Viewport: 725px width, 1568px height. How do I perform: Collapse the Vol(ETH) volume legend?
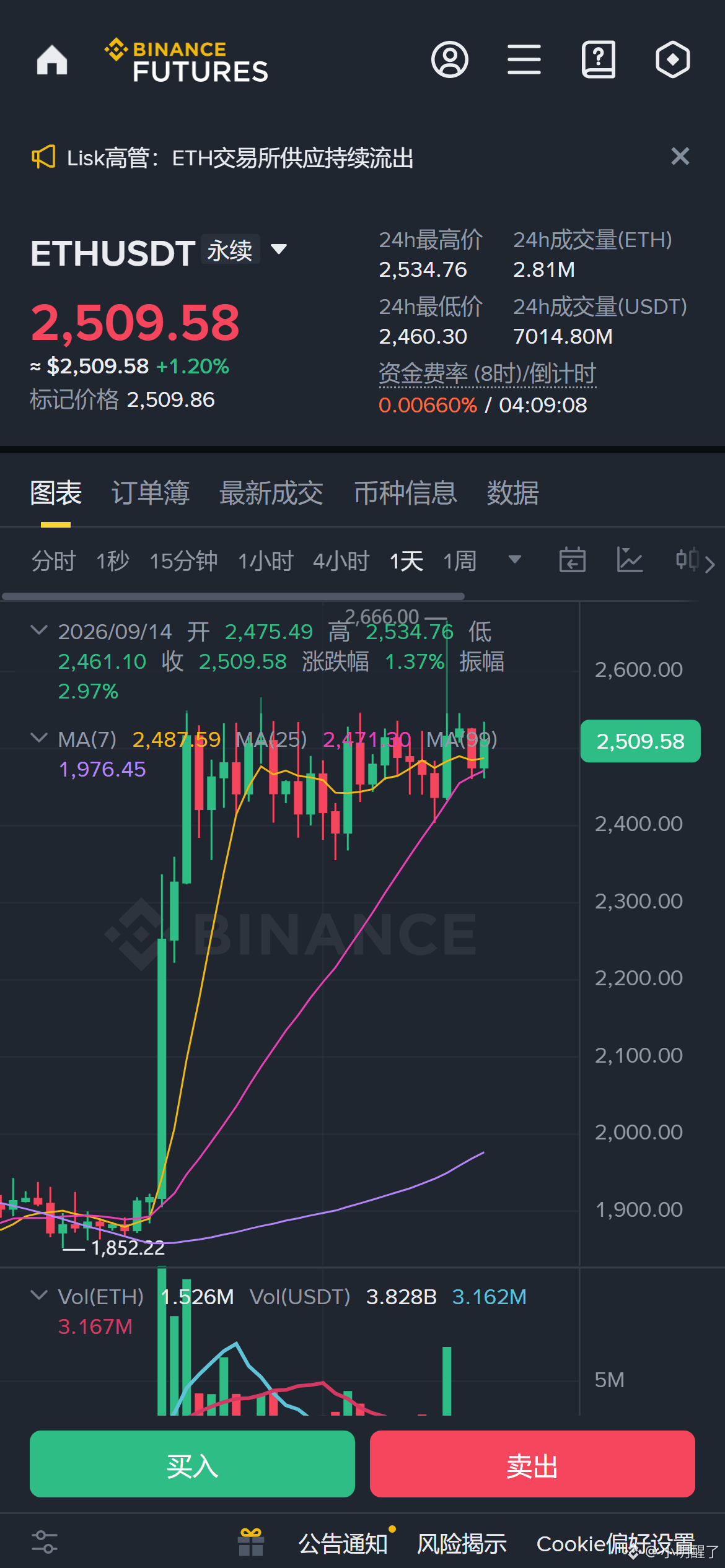click(39, 1296)
